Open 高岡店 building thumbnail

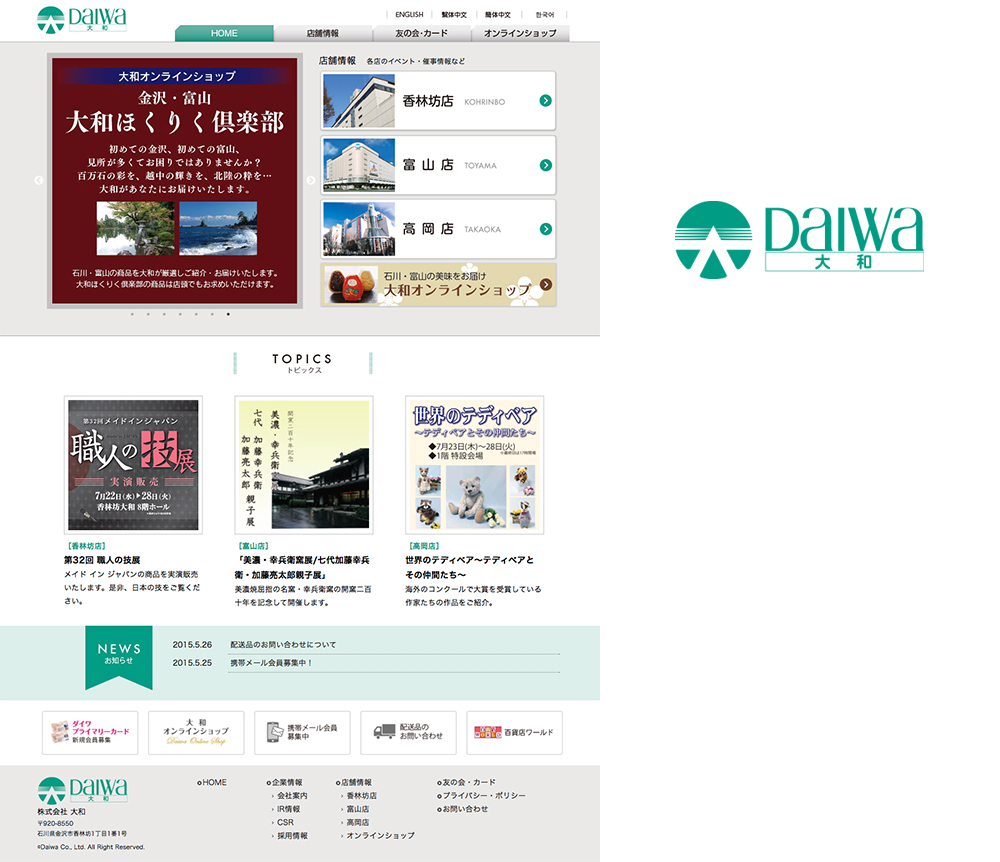(x=359, y=229)
